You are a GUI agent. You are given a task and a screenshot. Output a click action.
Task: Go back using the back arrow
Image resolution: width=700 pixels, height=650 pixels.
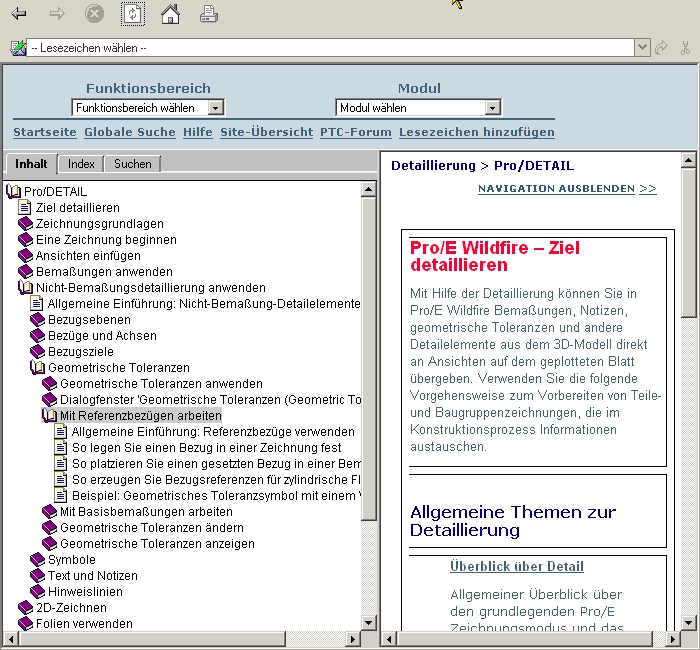pyautogui.click(x=19, y=14)
